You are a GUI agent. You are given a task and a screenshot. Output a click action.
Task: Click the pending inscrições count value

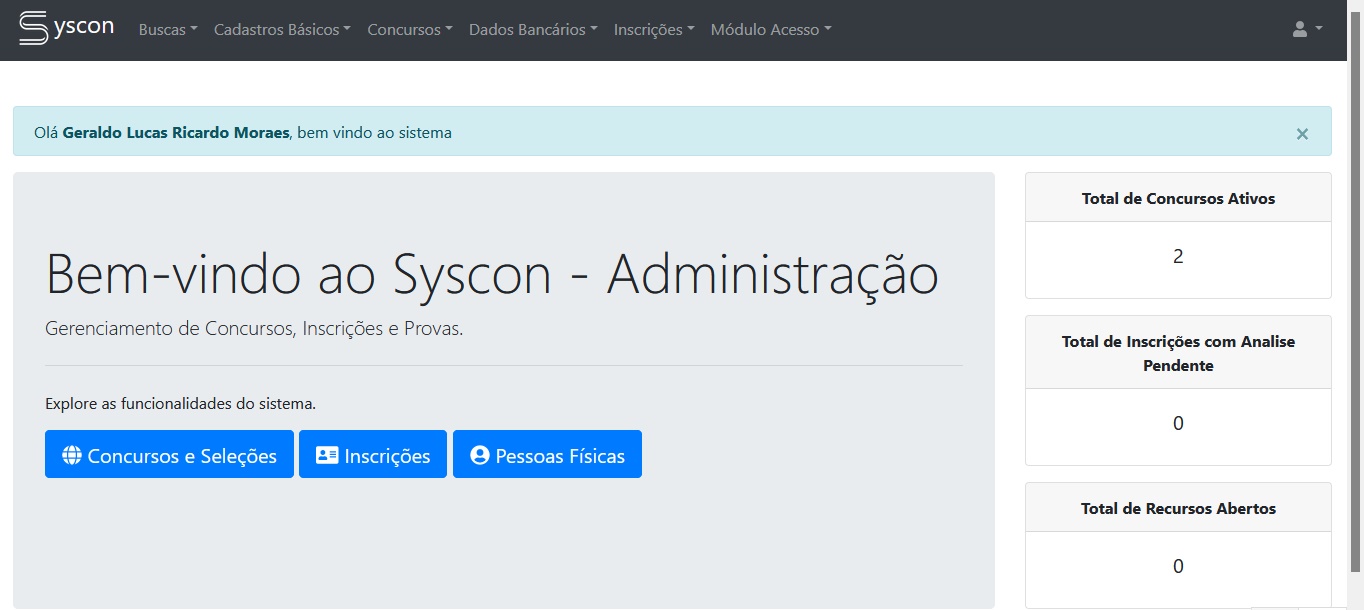(1178, 424)
